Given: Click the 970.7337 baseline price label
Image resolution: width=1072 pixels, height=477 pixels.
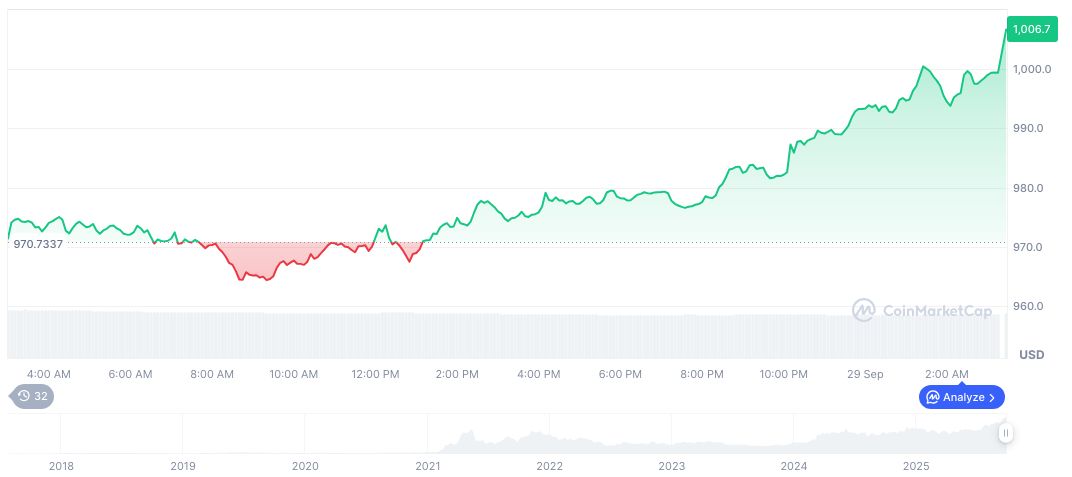Looking at the screenshot, I should [x=38, y=244].
